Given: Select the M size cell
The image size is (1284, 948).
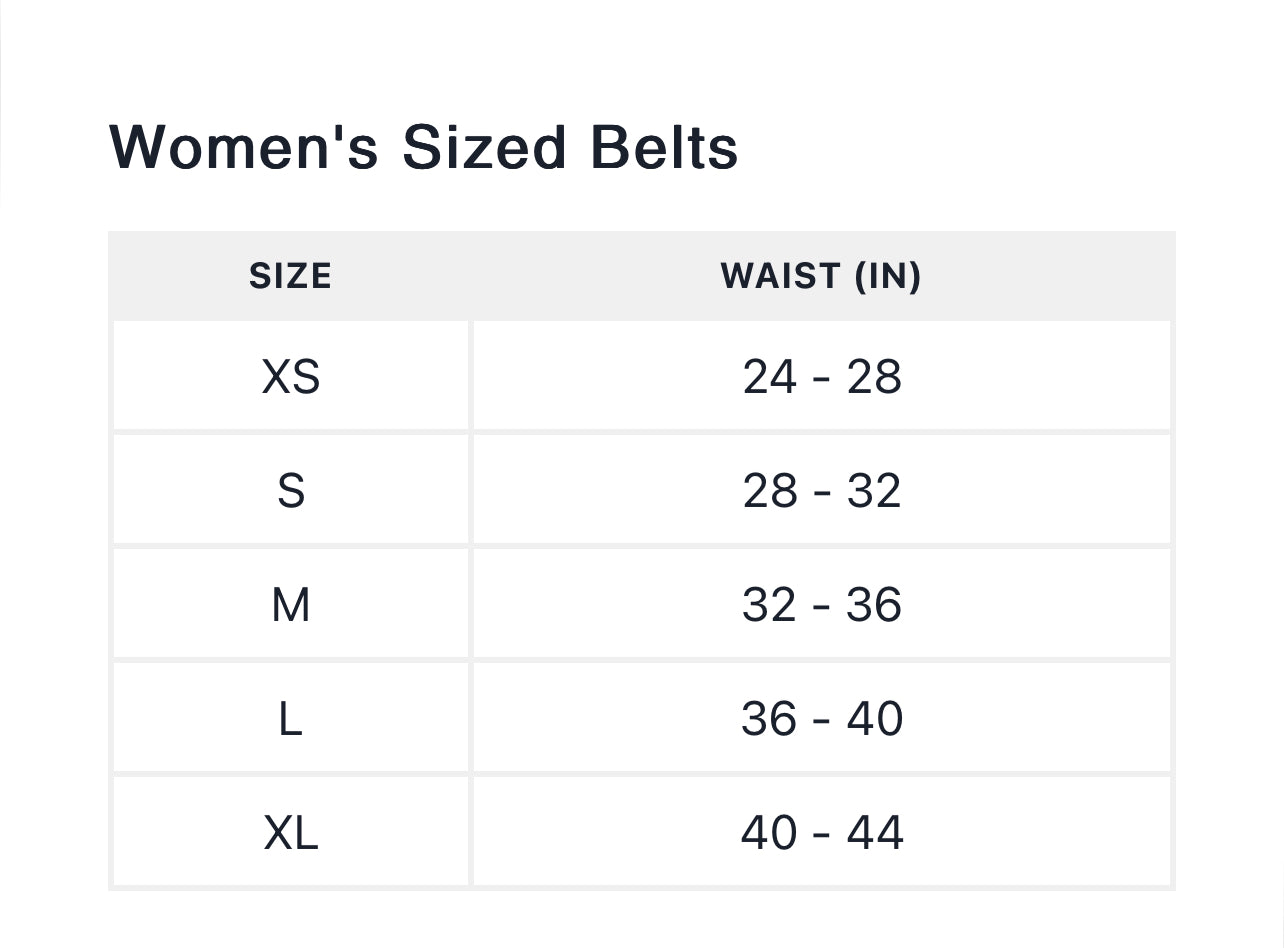Looking at the screenshot, I should pyautogui.click(x=290, y=605).
